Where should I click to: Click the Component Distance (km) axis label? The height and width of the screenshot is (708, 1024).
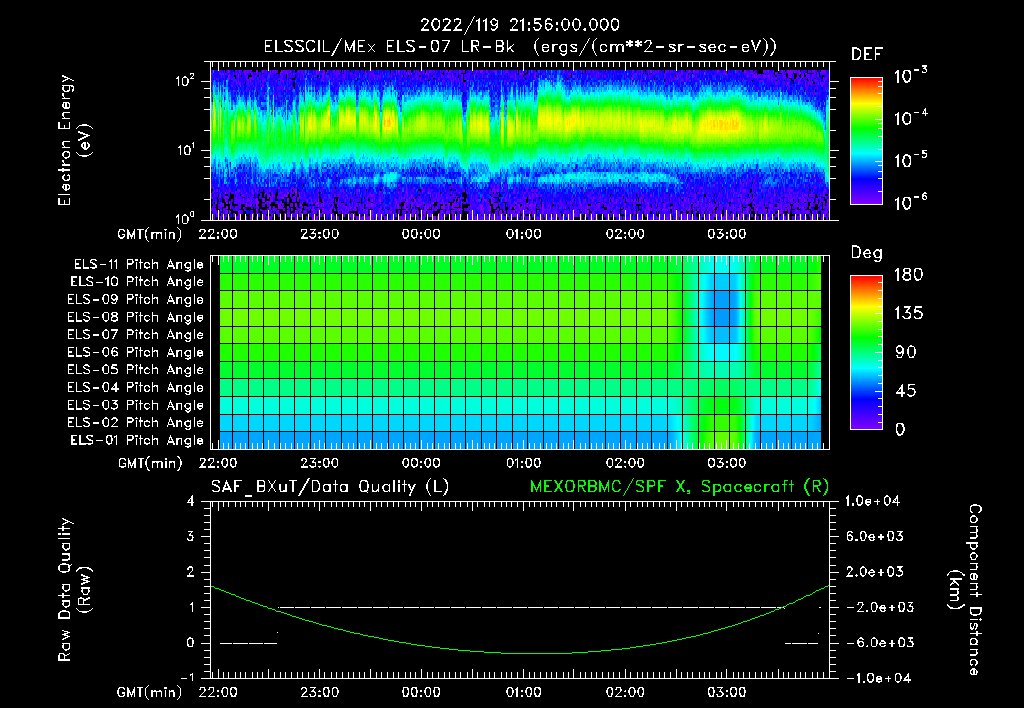click(x=965, y=590)
